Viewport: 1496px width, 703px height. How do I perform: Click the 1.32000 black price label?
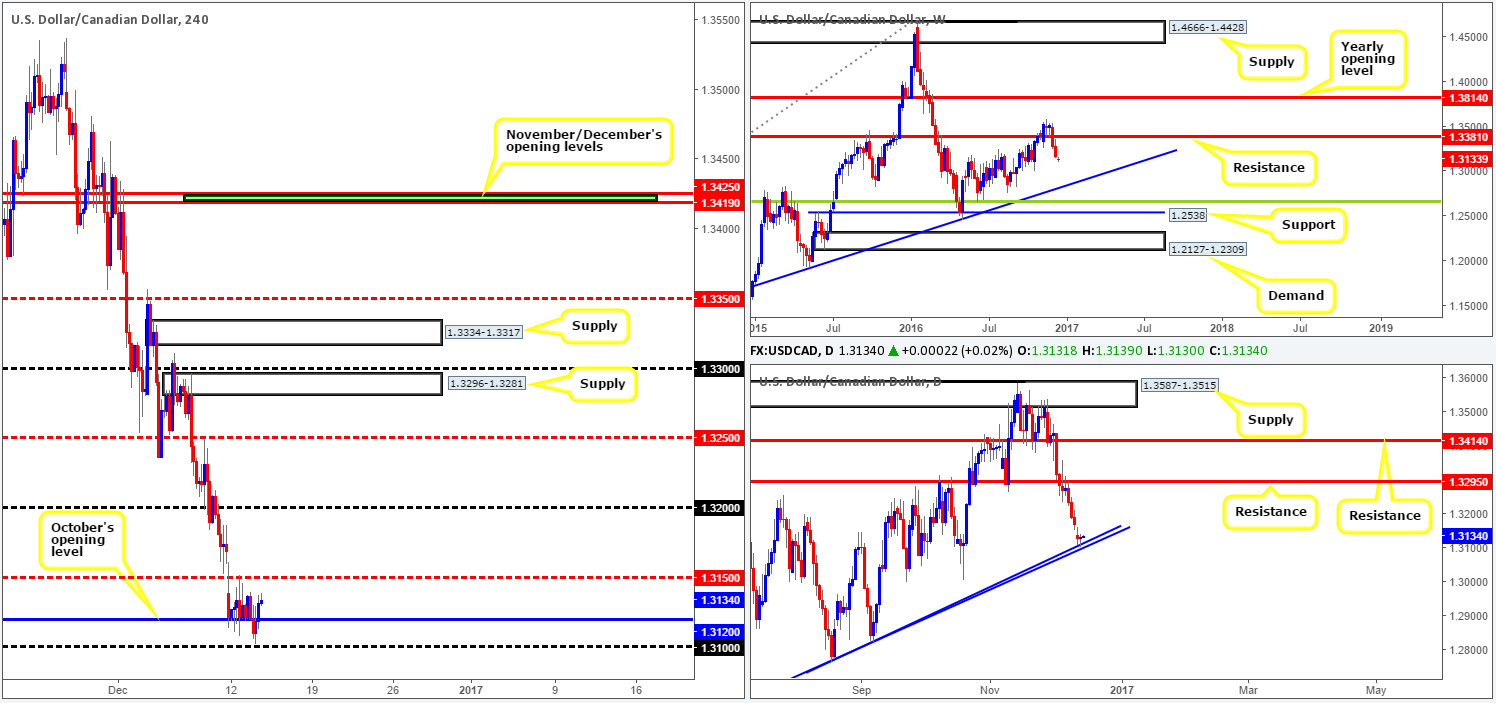(x=718, y=508)
